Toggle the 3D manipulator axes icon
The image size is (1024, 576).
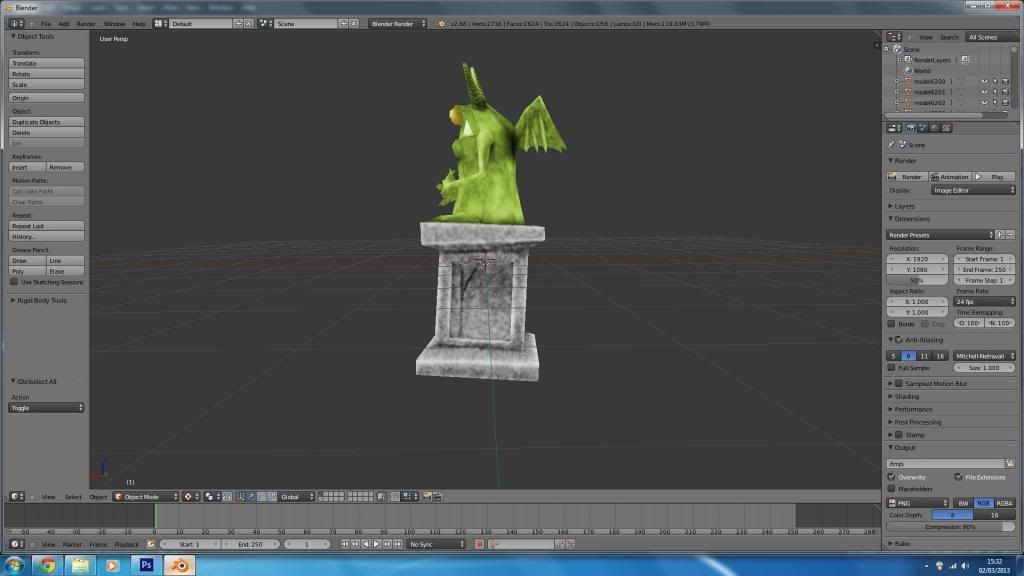tap(240, 497)
